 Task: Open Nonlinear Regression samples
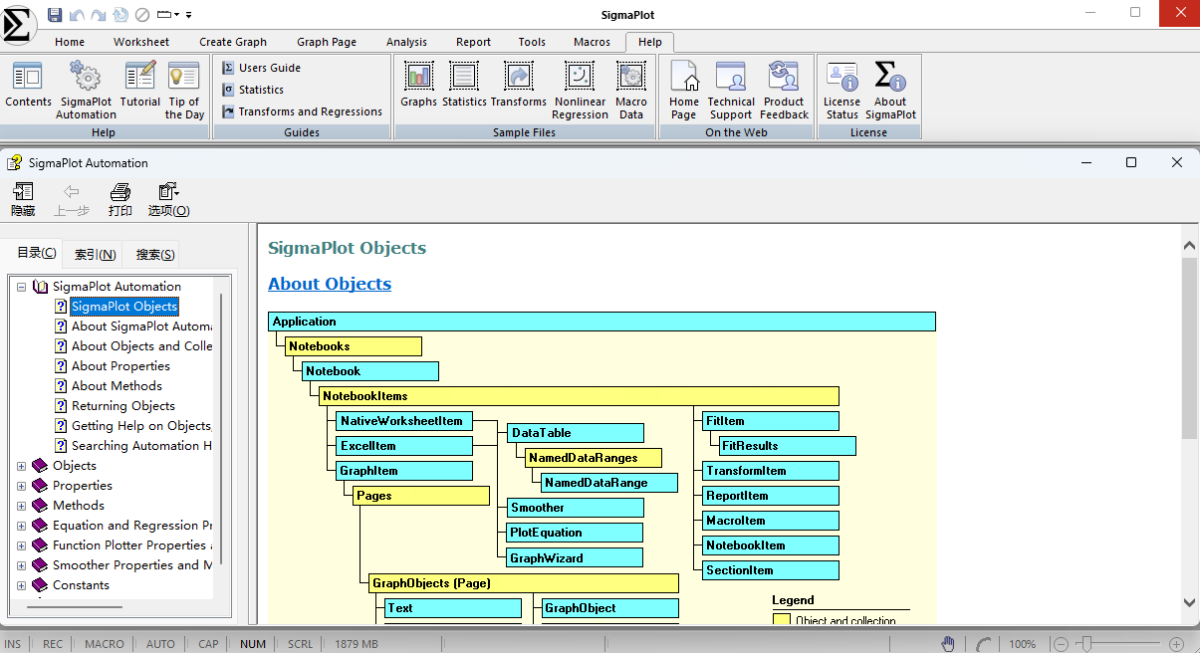pos(580,90)
